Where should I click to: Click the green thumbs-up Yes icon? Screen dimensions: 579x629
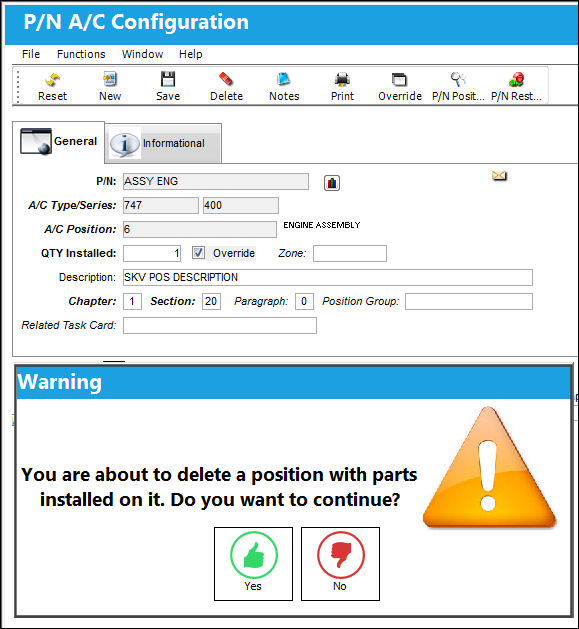click(x=254, y=555)
